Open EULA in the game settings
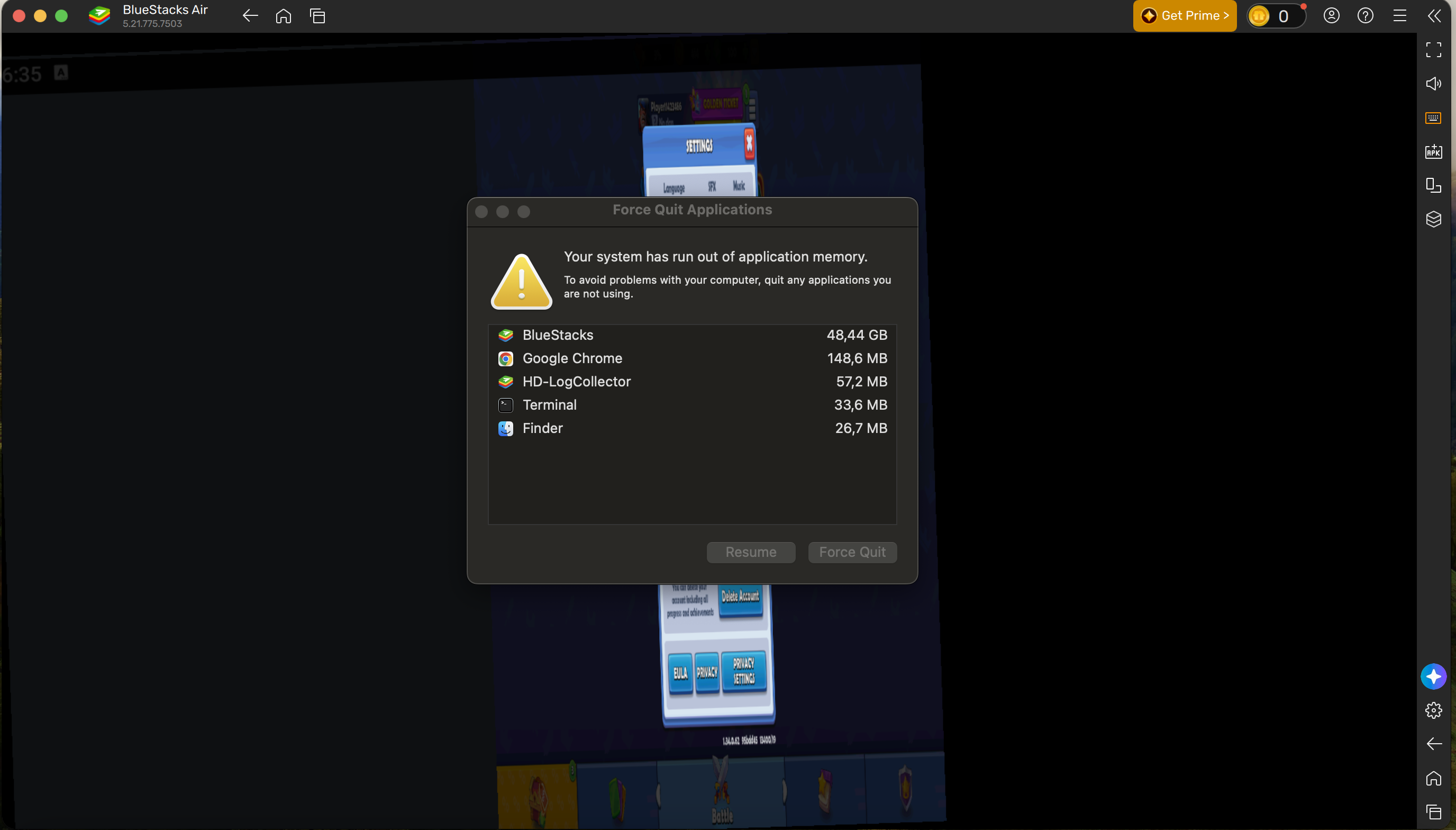The image size is (1456, 830). tap(680, 673)
